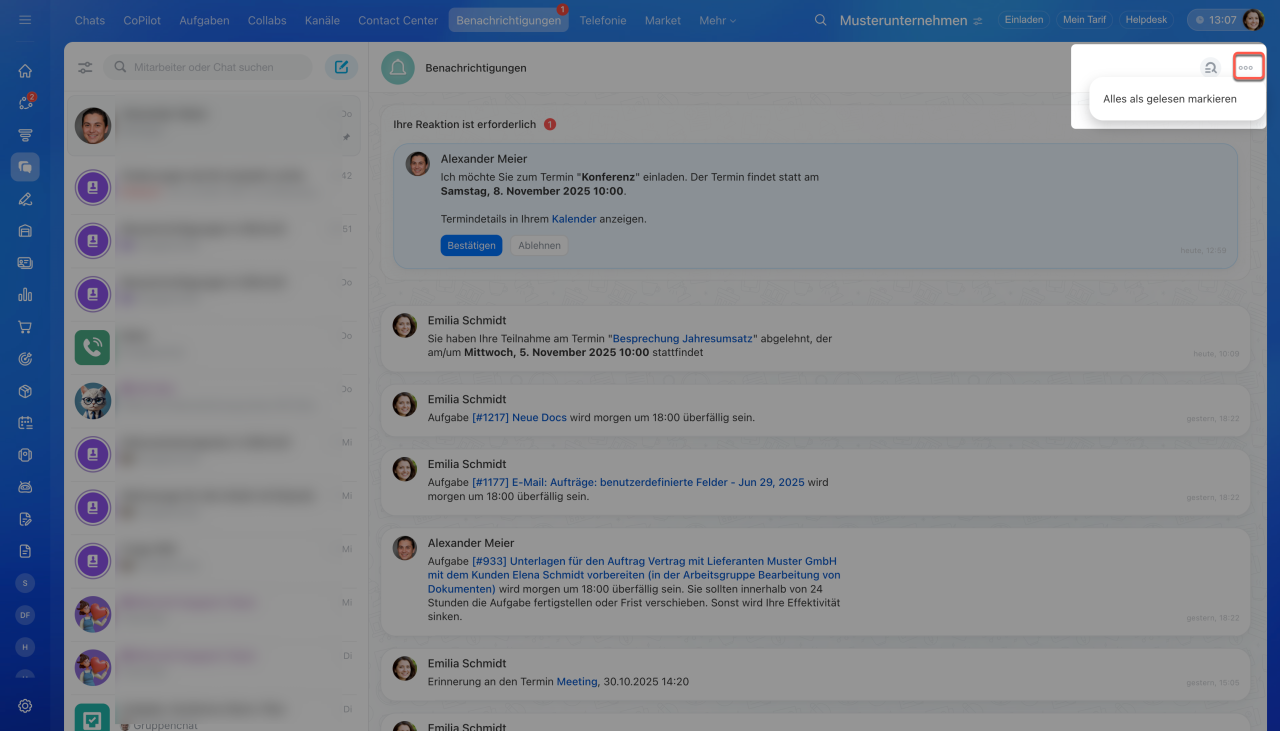This screenshot has height=731, width=1280.
Task: Click the bell icon beside Benachrichtigungen heading
Action: pyautogui.click(x=398, y=68)
